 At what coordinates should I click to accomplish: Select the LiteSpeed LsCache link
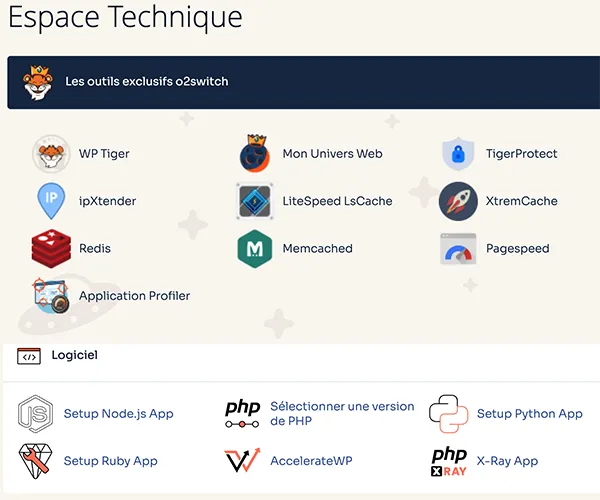(338, 201)
